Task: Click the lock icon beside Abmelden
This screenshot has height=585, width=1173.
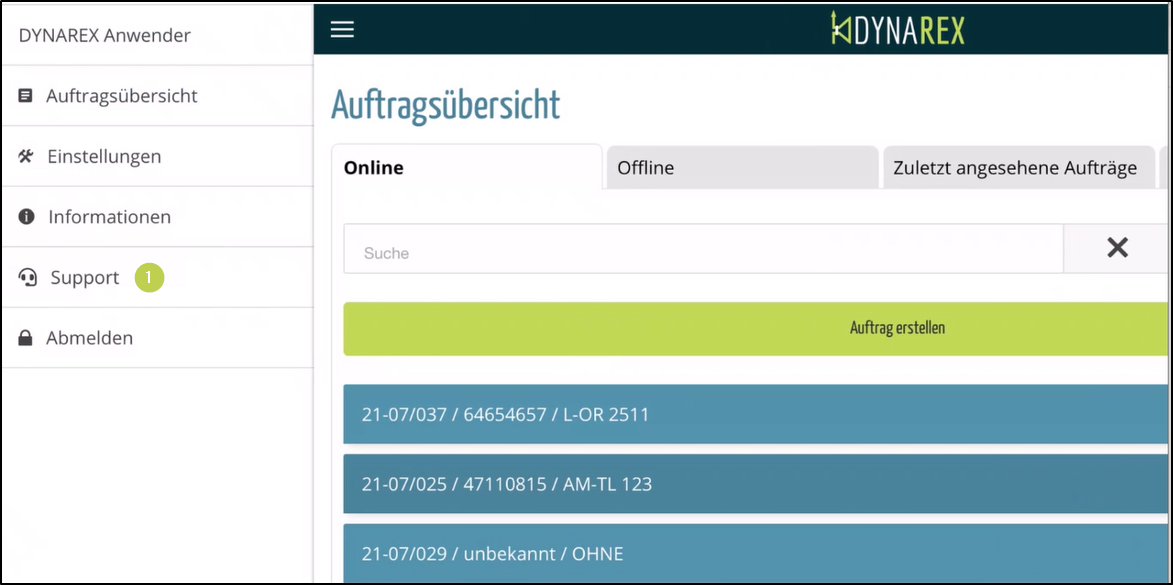Action: coord(26,339)
